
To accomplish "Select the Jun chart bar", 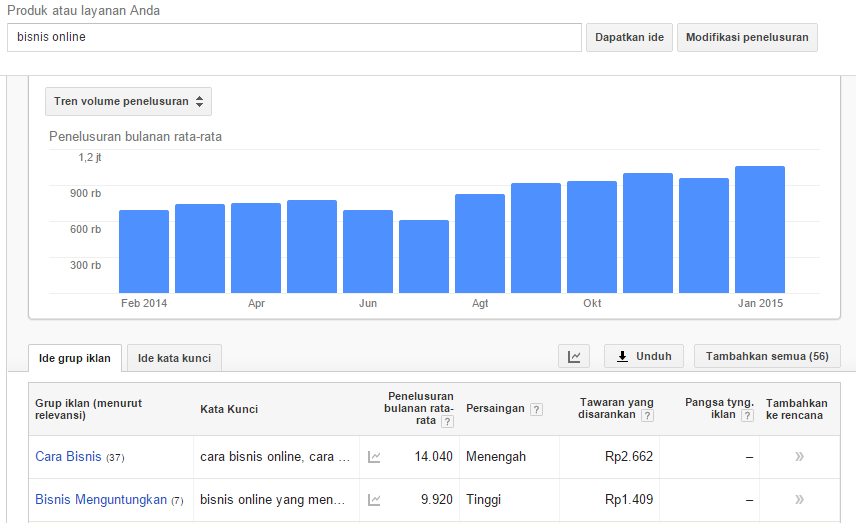I will tap(368, 252).
